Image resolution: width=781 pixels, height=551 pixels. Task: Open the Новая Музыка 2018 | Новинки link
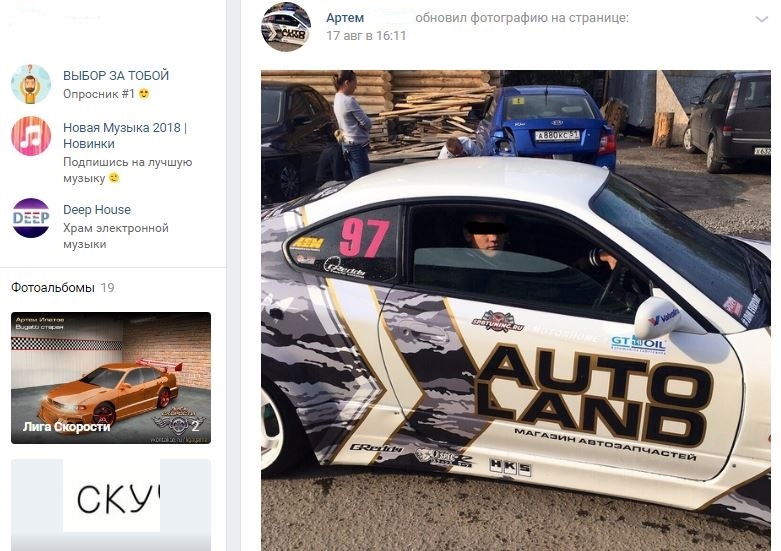[125, 136]
